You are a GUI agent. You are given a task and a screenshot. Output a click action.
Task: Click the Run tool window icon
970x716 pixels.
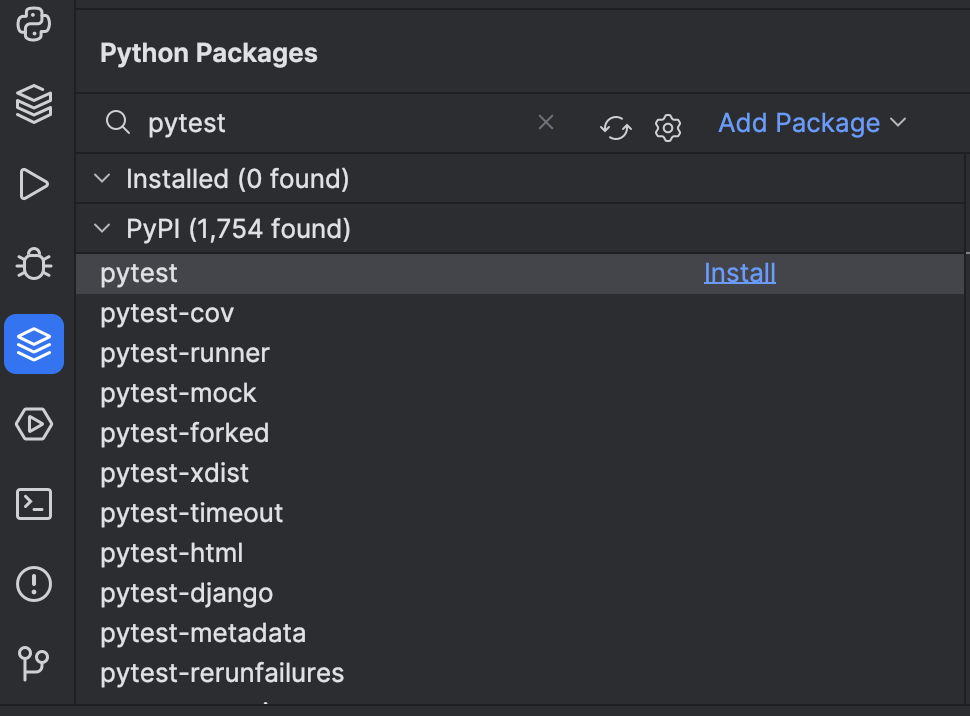(x=35, y=184)
